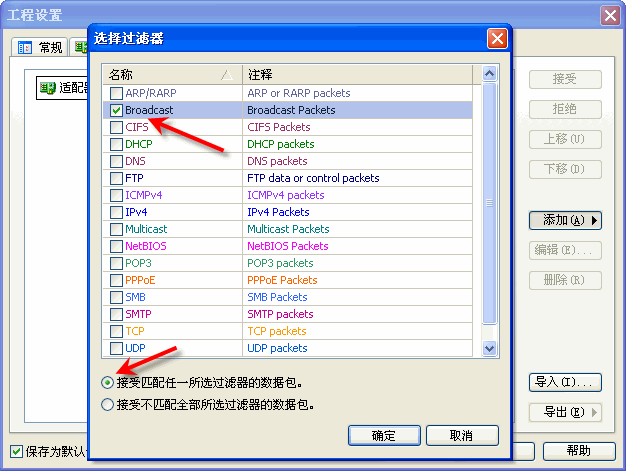Enable the FTP filter checkbox
This screenshot has width=626, height=471.
[x=116, y=178]
